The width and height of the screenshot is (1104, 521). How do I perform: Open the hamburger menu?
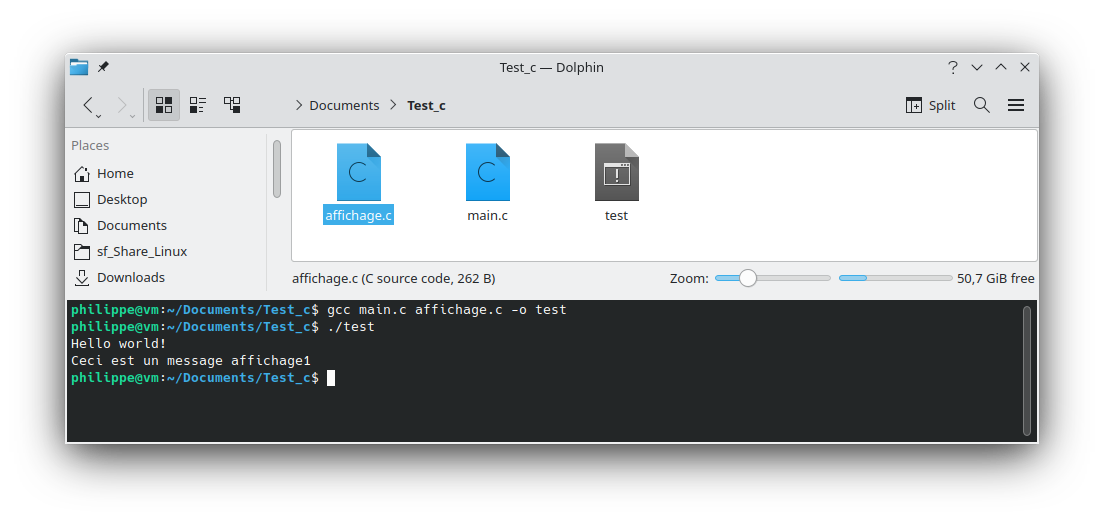1016,105
